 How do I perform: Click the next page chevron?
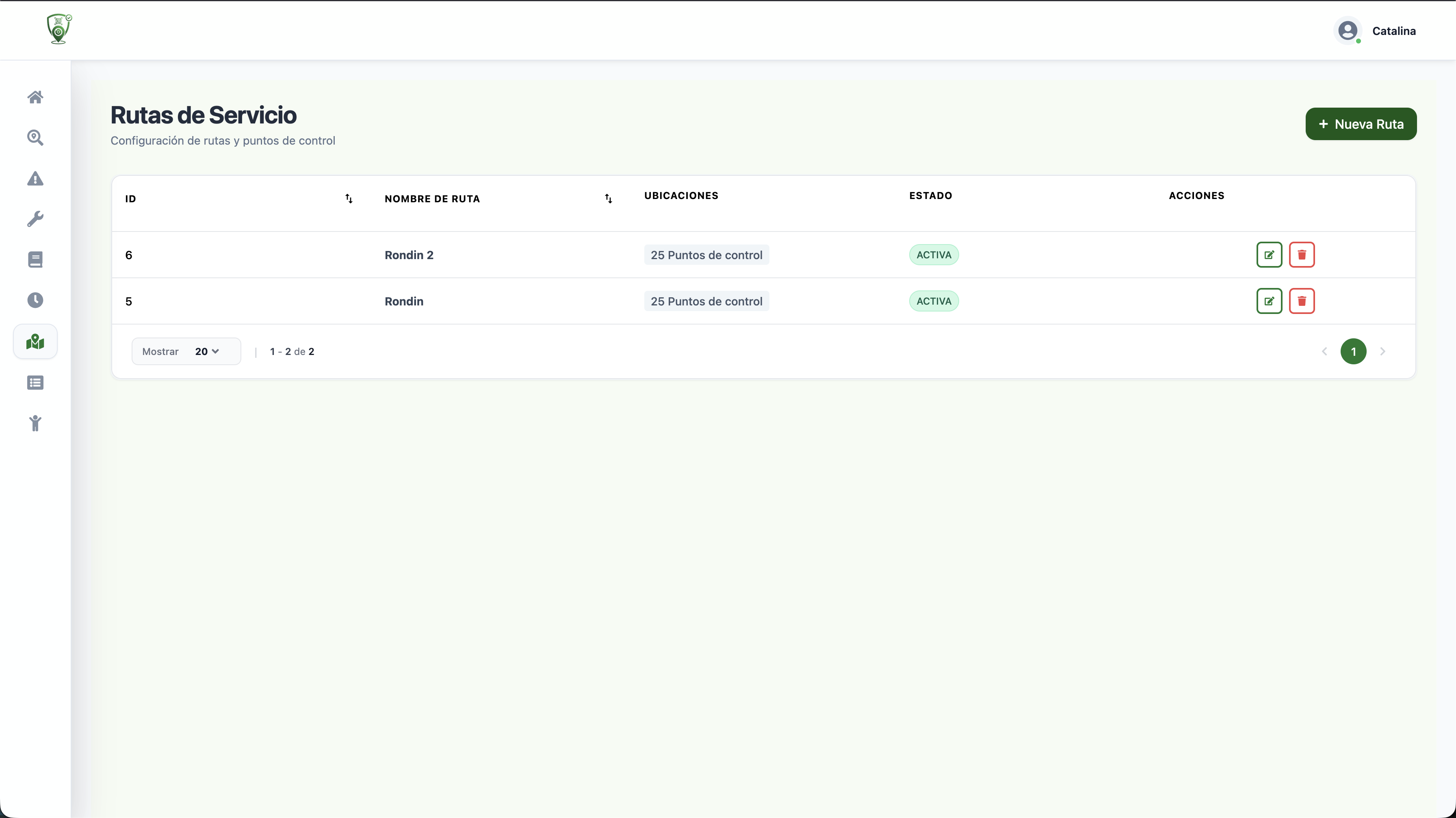coord(1382,351)
